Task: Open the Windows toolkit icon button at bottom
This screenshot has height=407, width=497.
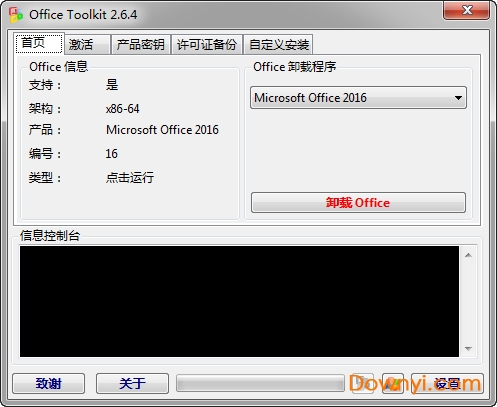Action: pos(393,383)
